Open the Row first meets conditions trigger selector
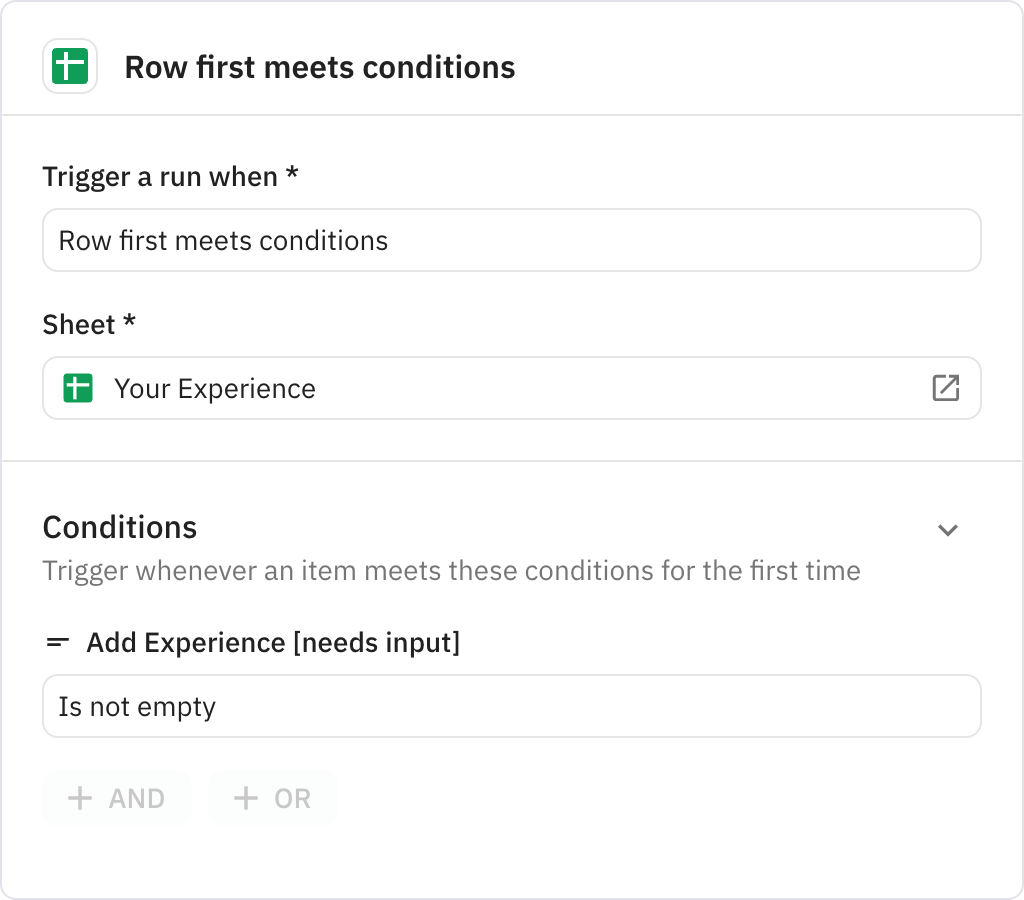 tap(512, 240)
